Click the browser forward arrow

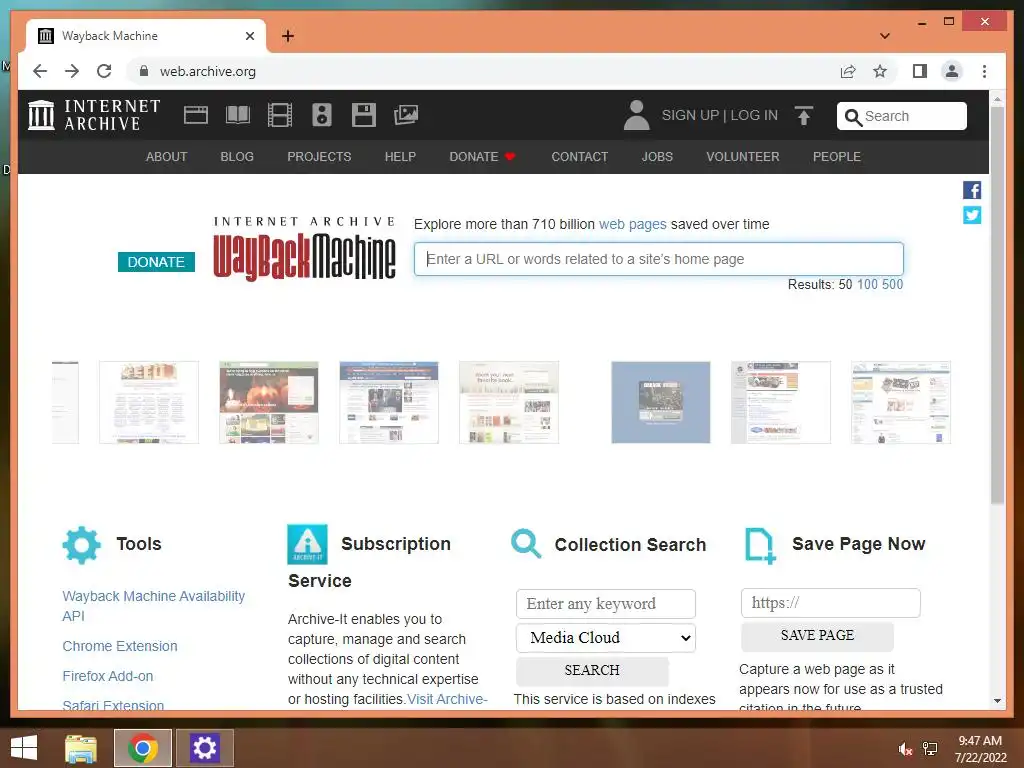(x=72, y=71)
